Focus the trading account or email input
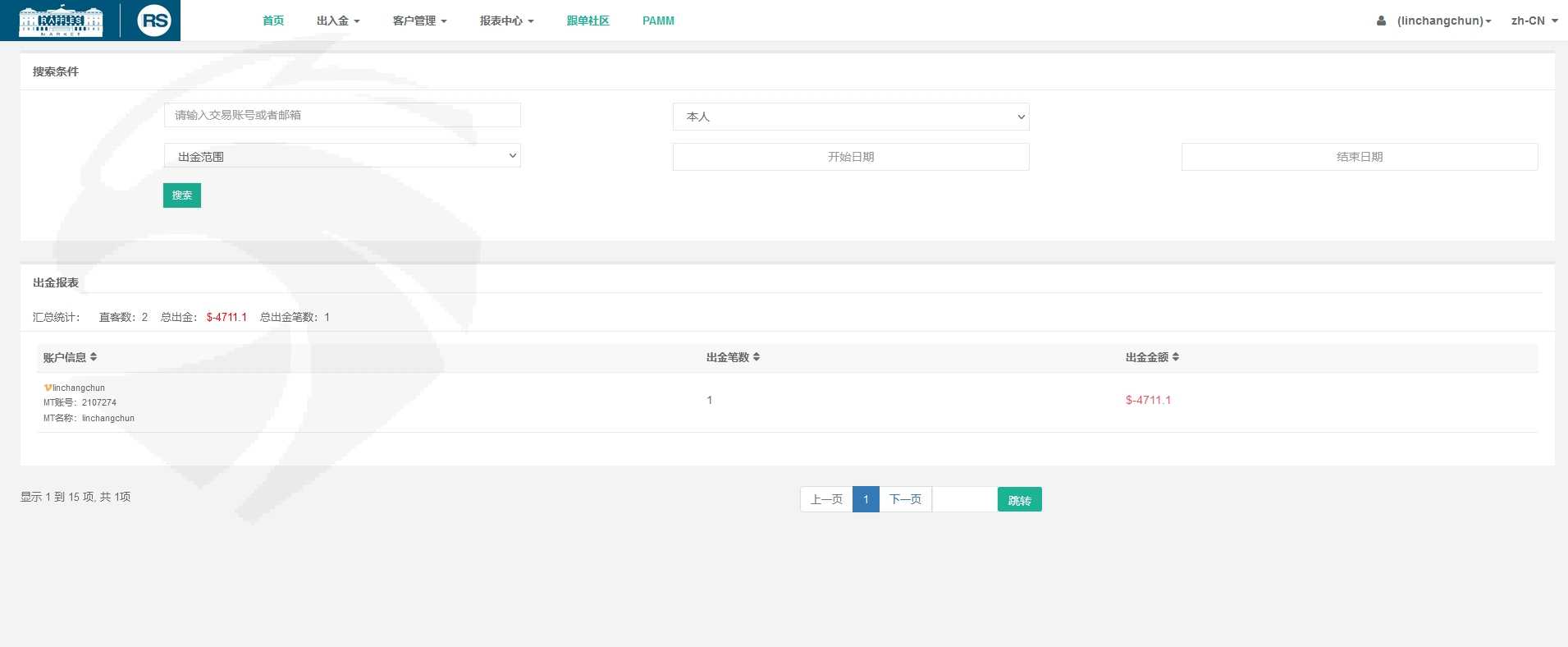The image size is (1568, 647). click(x=342, y=115)
